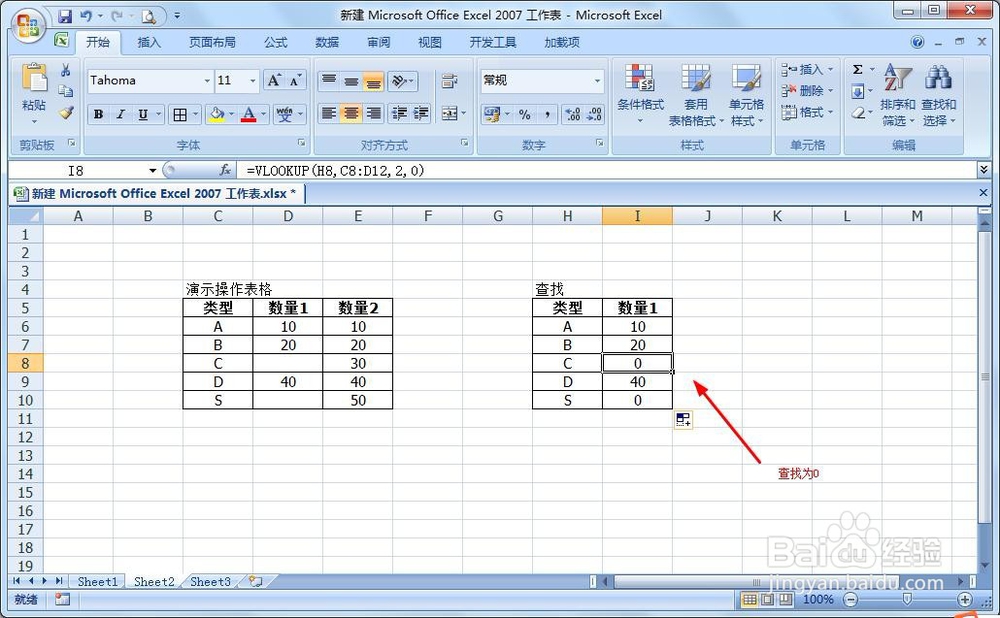Select the AutoSum Σ icon
The height and width of the screenshot is (618, 1000).
tap(858, 69)
